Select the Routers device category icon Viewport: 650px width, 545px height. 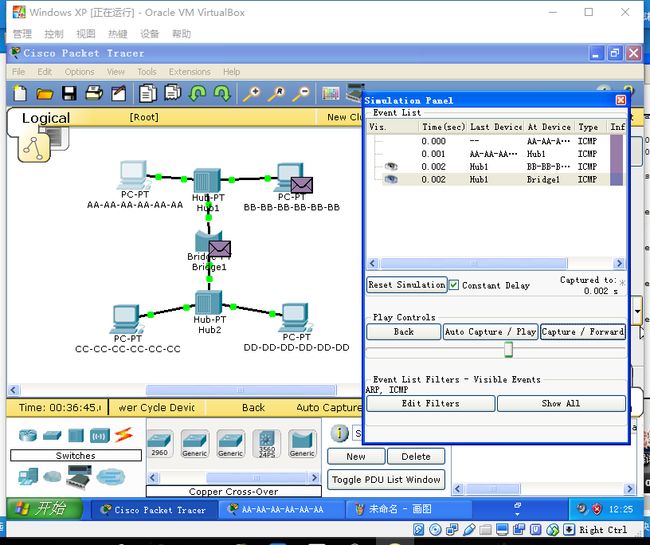[x=28, y=435]
